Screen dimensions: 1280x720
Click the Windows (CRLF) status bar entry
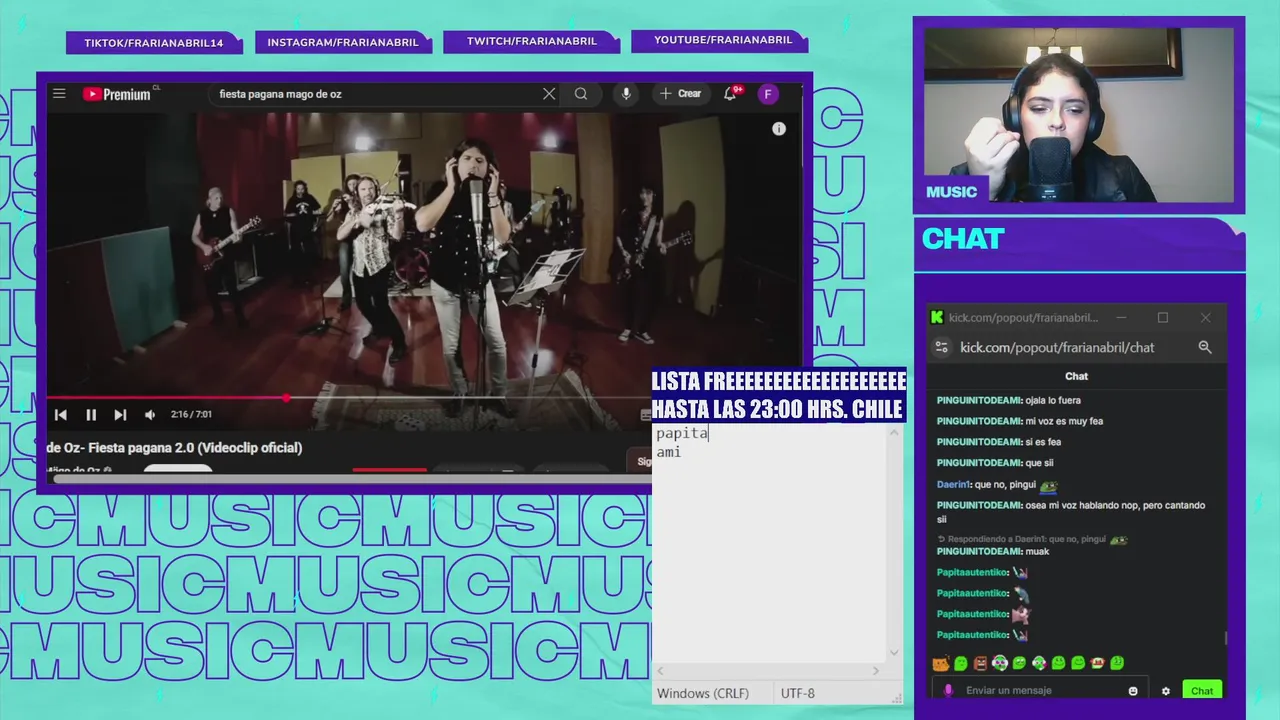point(703,693)
